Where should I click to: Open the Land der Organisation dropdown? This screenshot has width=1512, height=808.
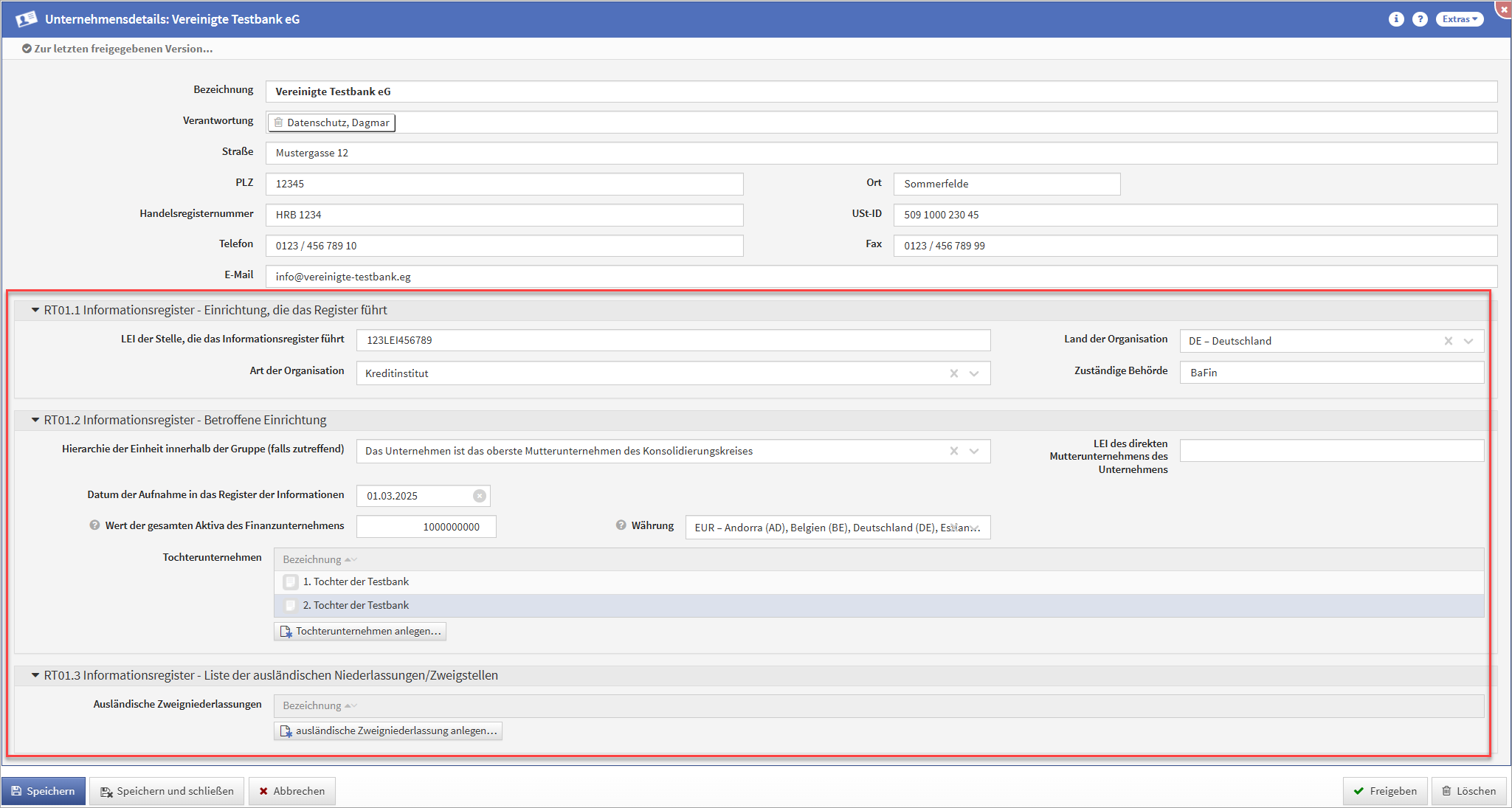(1468, 341)
